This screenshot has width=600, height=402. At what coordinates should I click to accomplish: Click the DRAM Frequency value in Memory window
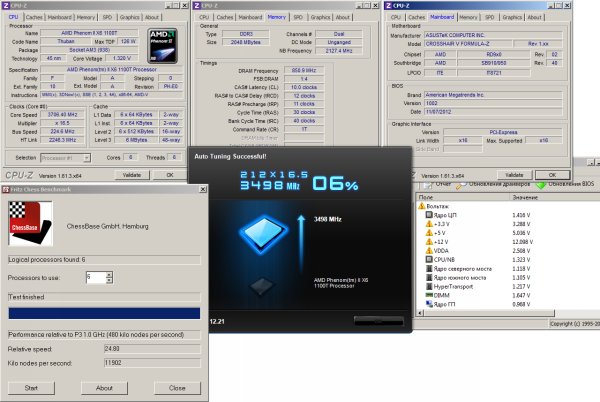pos(304,70)
